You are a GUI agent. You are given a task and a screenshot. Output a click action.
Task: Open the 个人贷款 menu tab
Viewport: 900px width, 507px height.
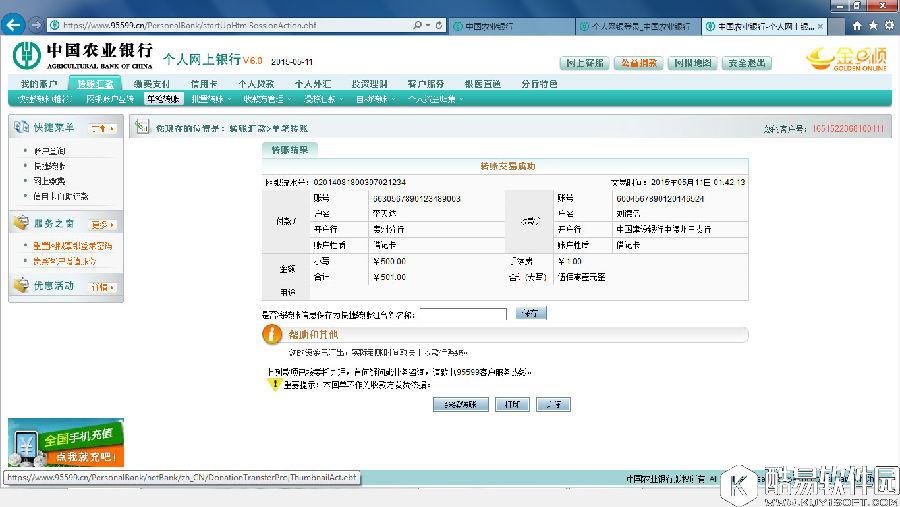point(256,84)
